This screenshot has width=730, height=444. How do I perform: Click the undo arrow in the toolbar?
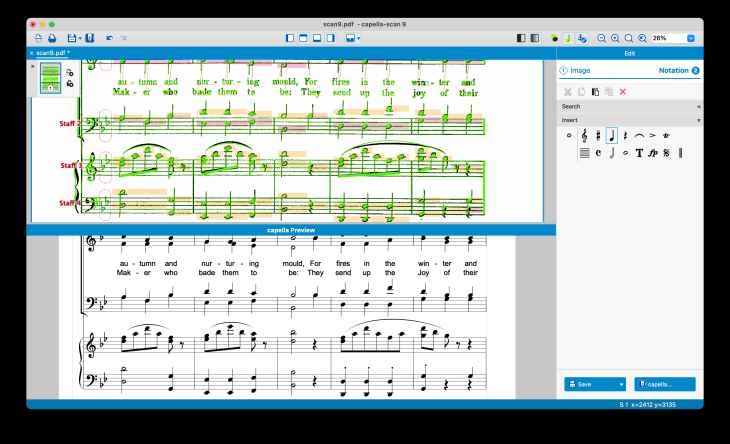(x=109, y=38)
